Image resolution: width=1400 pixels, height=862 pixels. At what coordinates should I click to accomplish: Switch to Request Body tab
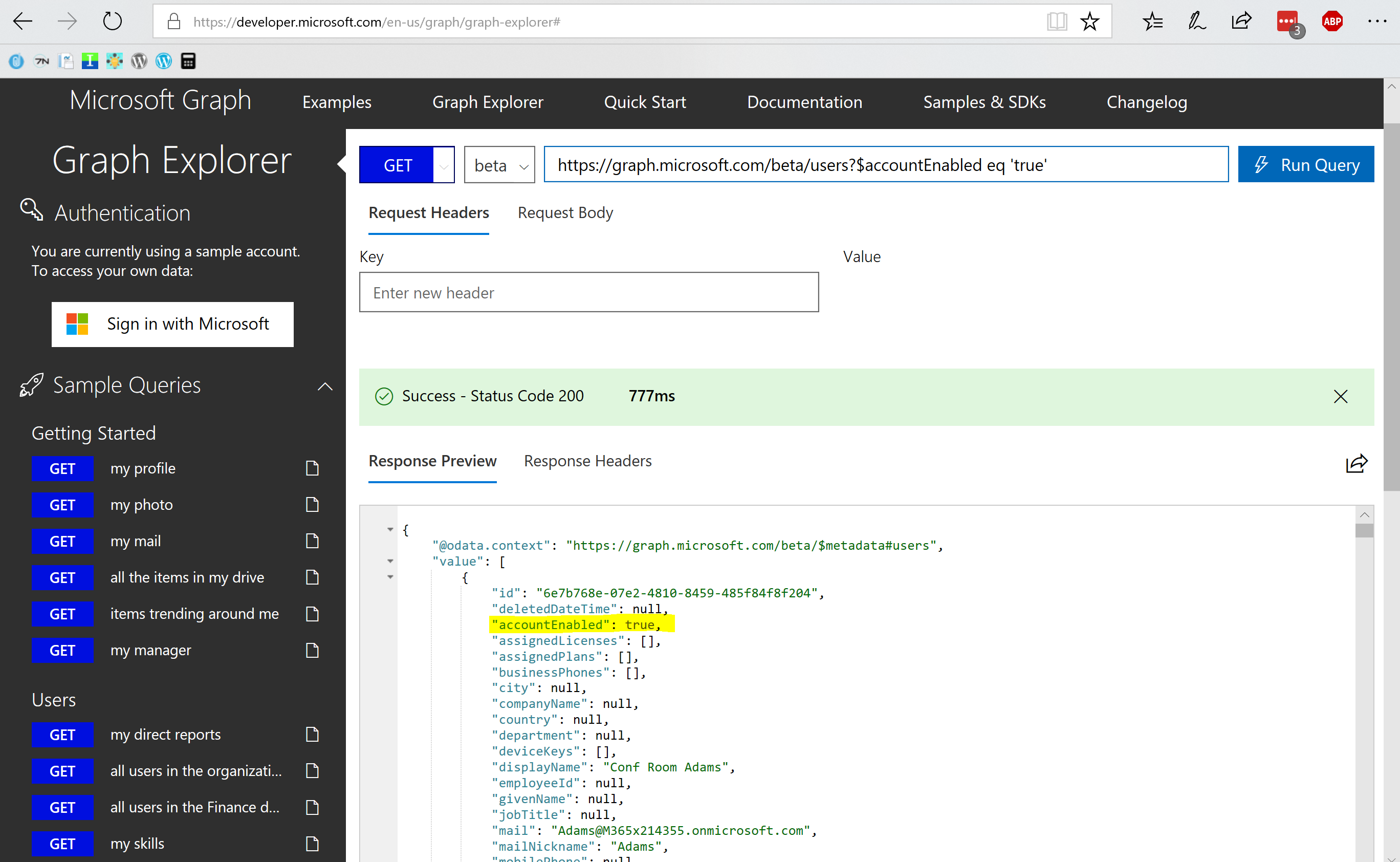(x=565, y=212)
